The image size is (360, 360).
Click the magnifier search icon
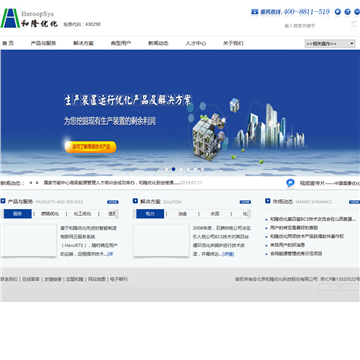coord(354,25)
